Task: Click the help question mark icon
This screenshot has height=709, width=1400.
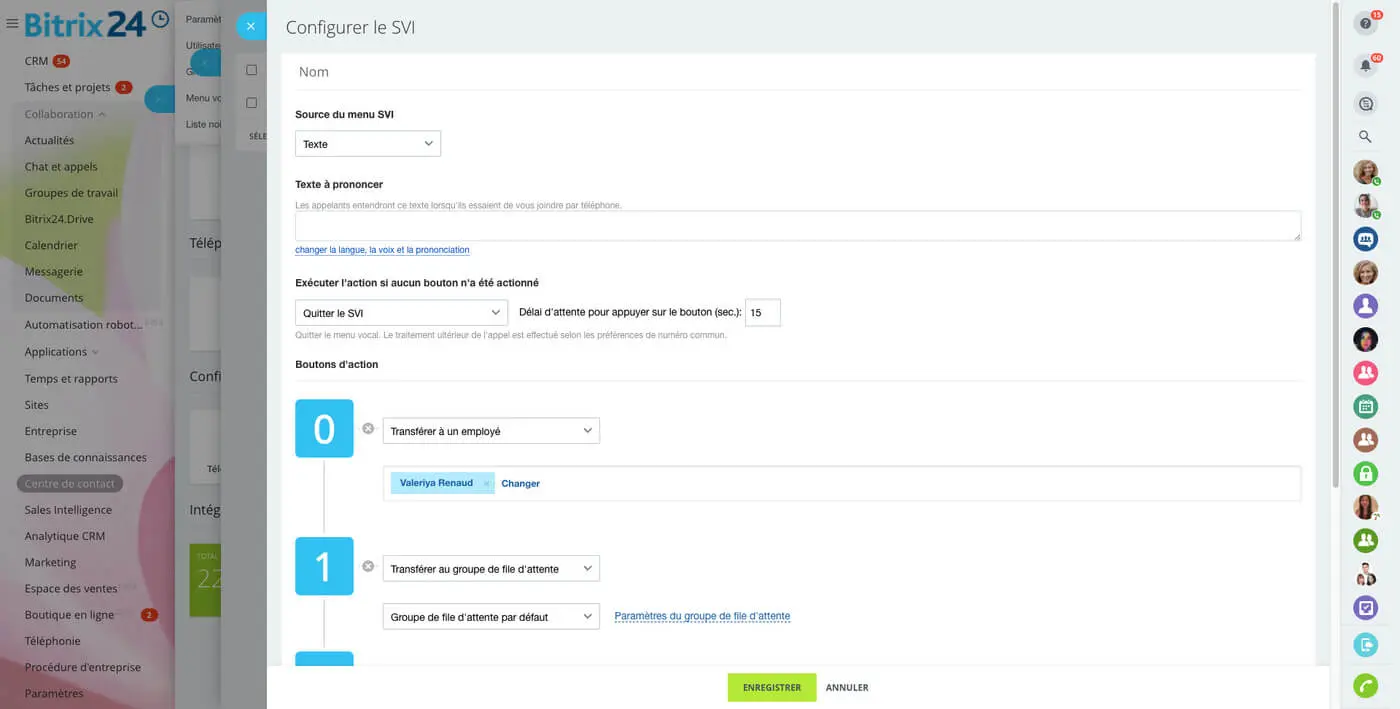Action: click(1365, 24)
